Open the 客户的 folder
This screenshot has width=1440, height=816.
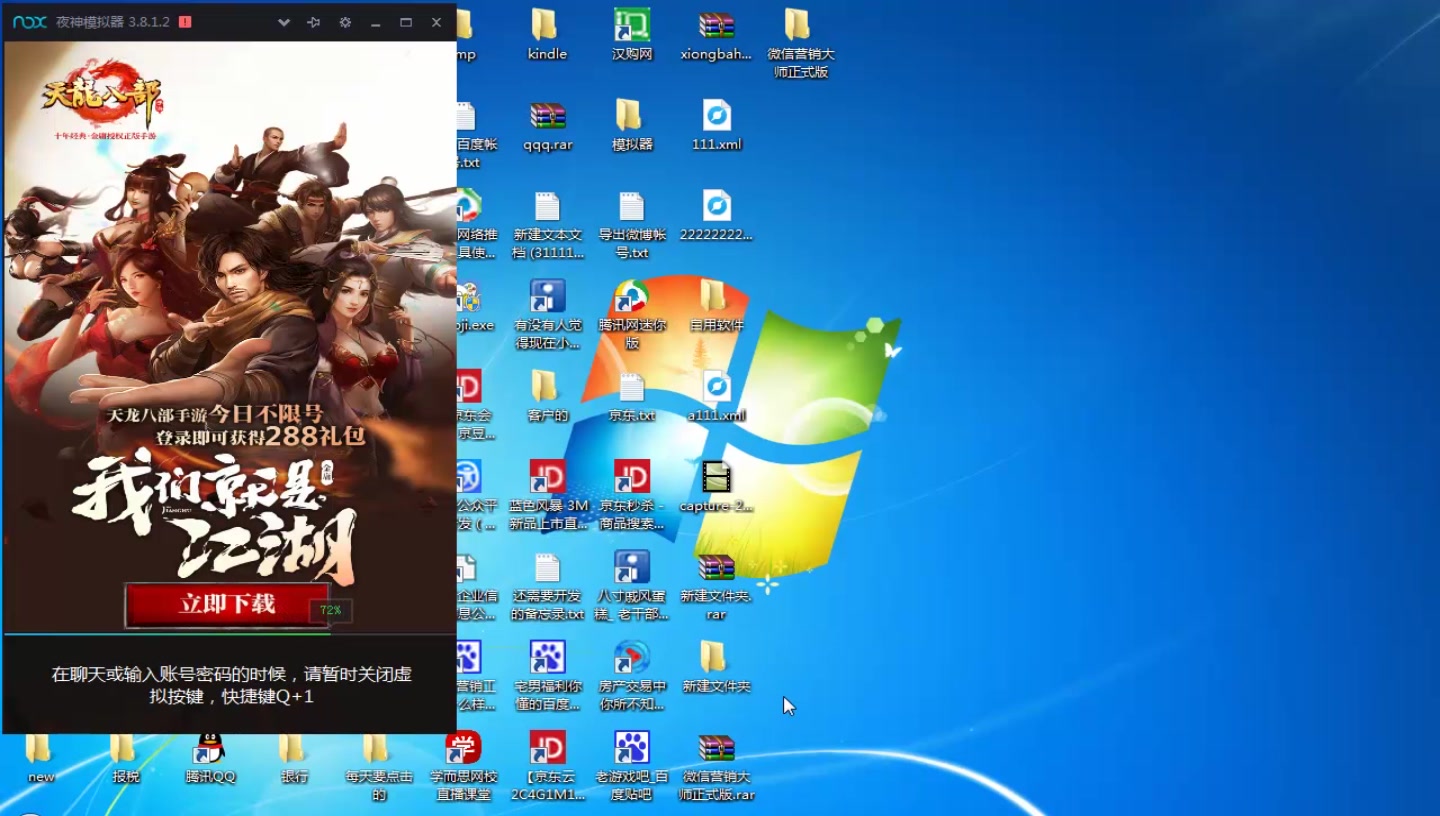click(x=547, y=396)
